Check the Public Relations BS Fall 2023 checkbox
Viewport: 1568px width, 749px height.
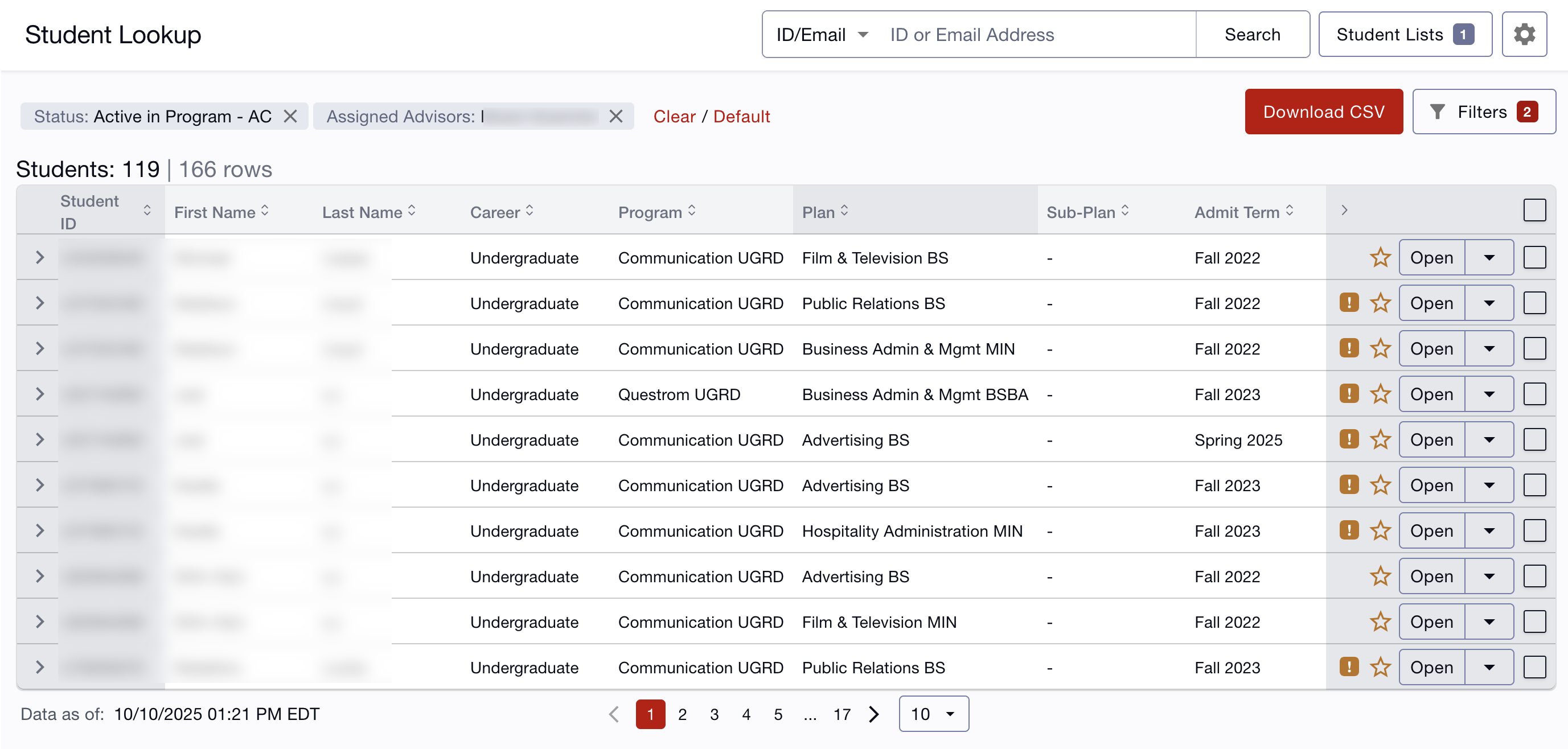1534,668
